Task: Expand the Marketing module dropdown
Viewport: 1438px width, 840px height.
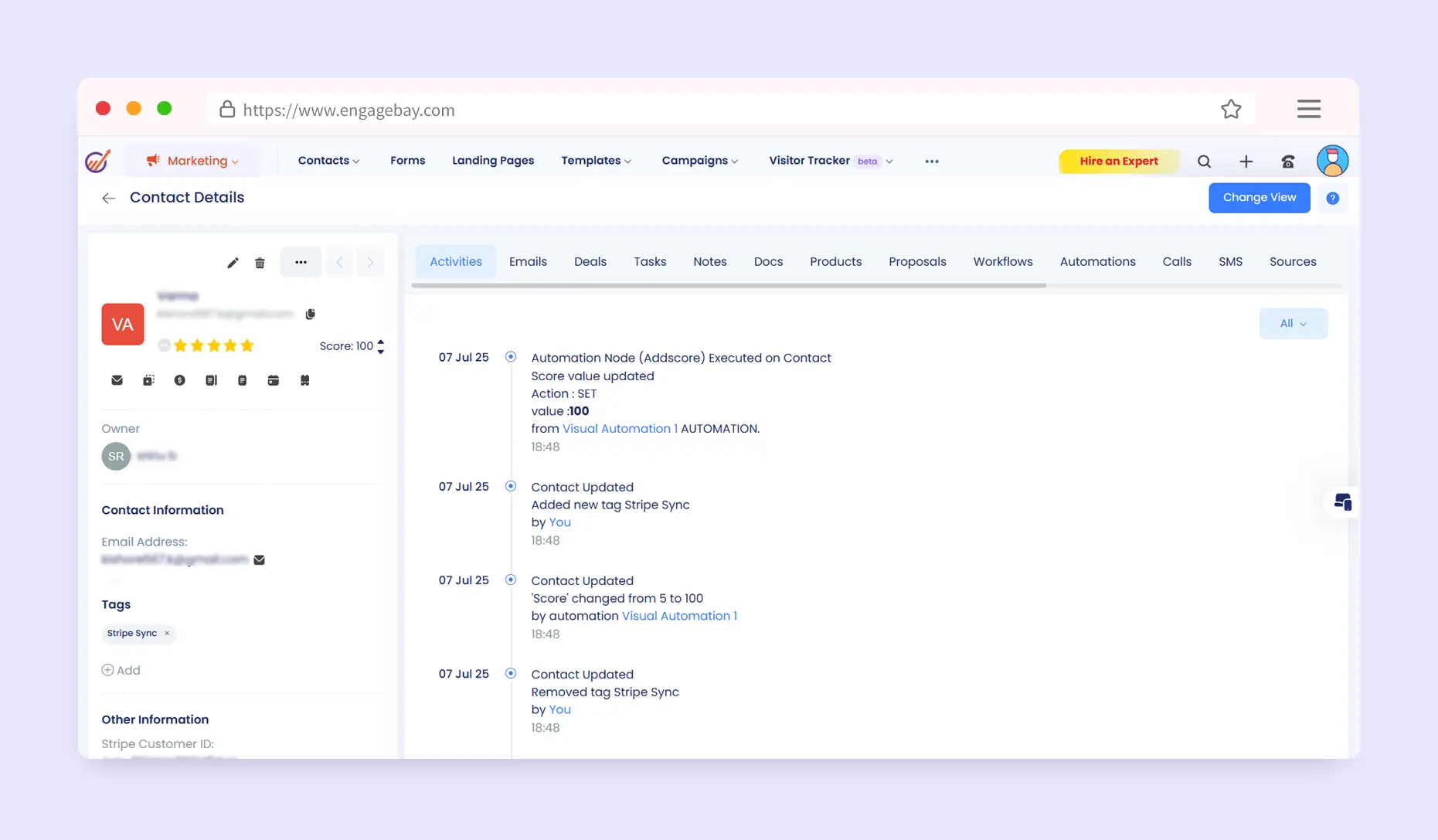Action: coord(192,161)
